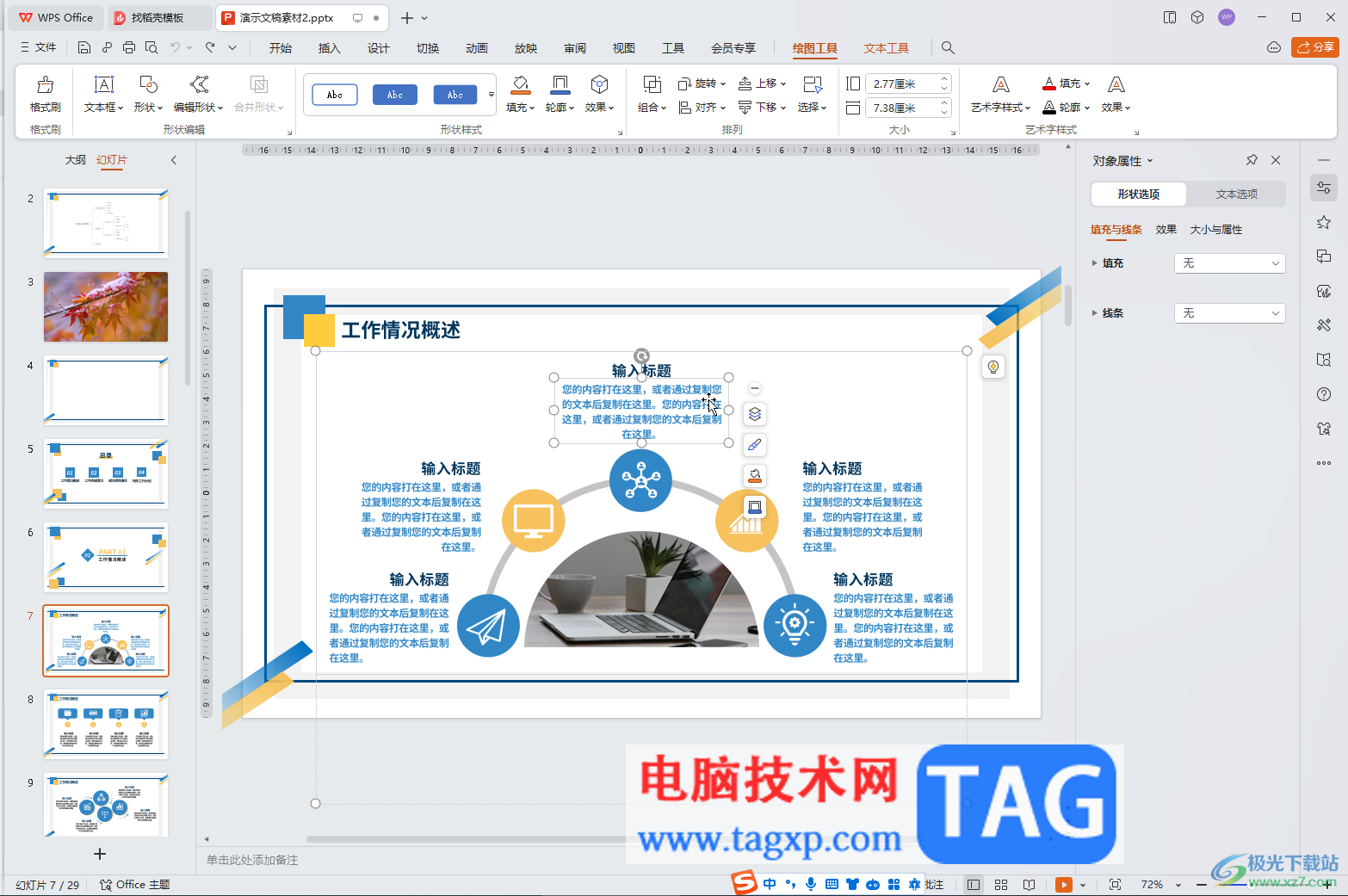Click the Edit Shape (编辑形状) icon
This screenshot has width=1348, height=896.
click(x=199, y=84)
